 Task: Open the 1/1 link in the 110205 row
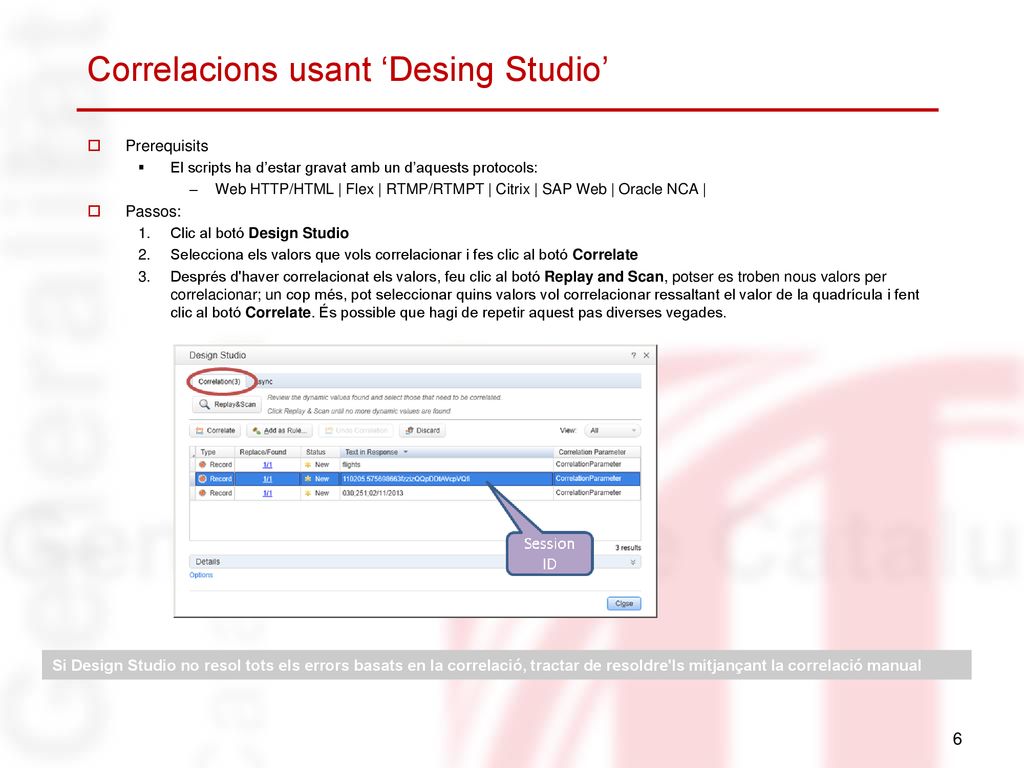tap(267, 479)
